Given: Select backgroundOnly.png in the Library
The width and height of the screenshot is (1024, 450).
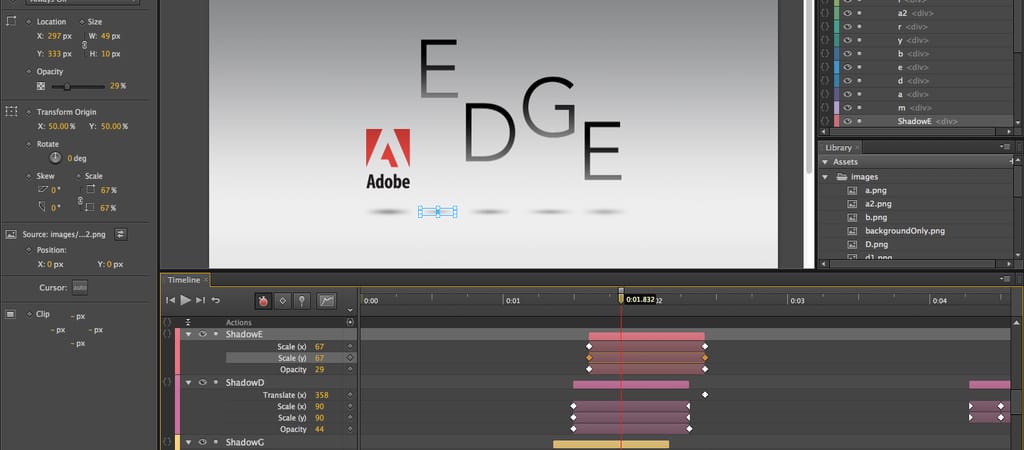Looking at the screenshot, I should [904, 231].
